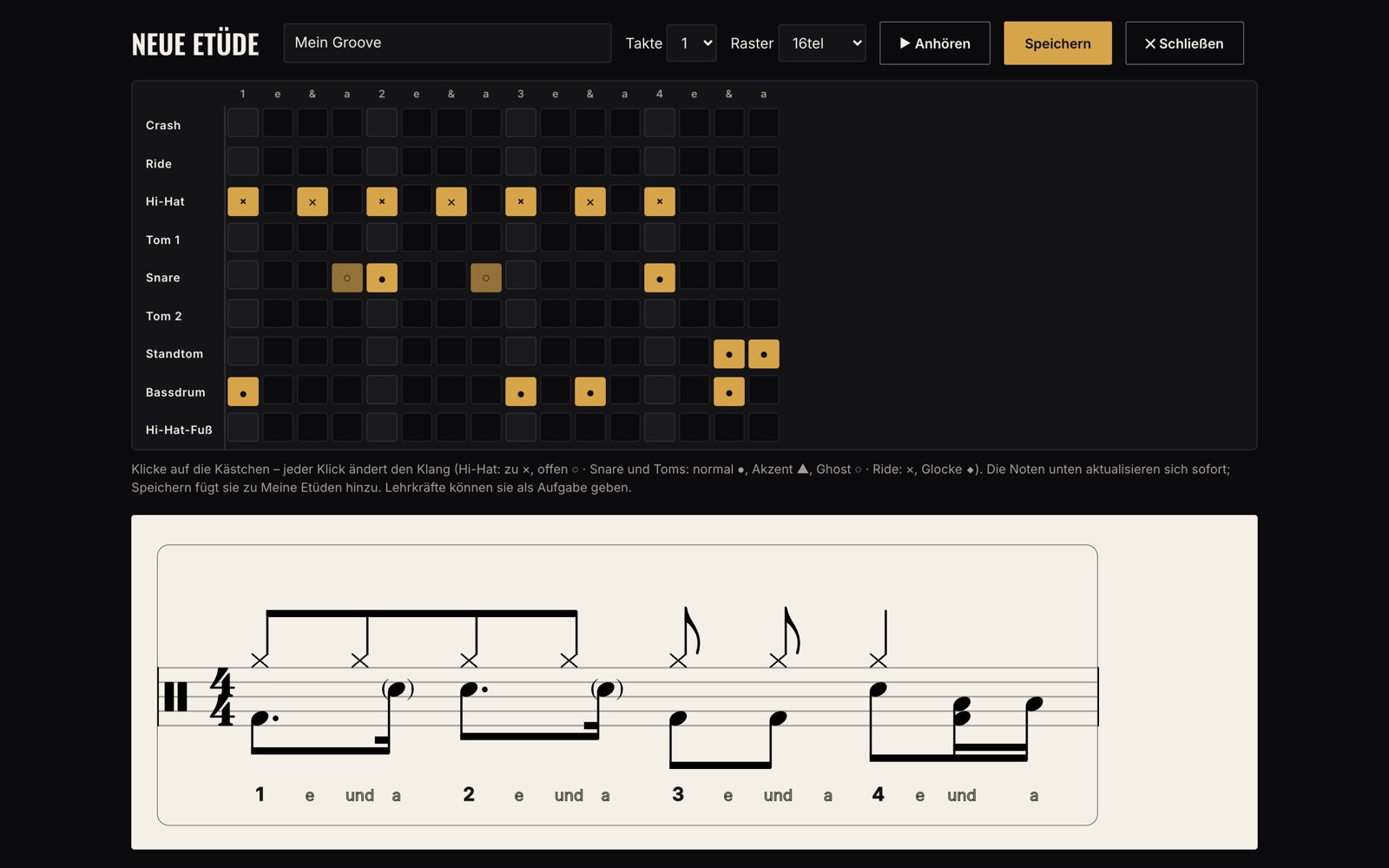This screenshot has height=868, width=1389.
Task: Activate Tom 1 cell on beat 4
Action: tap(660, 238)
